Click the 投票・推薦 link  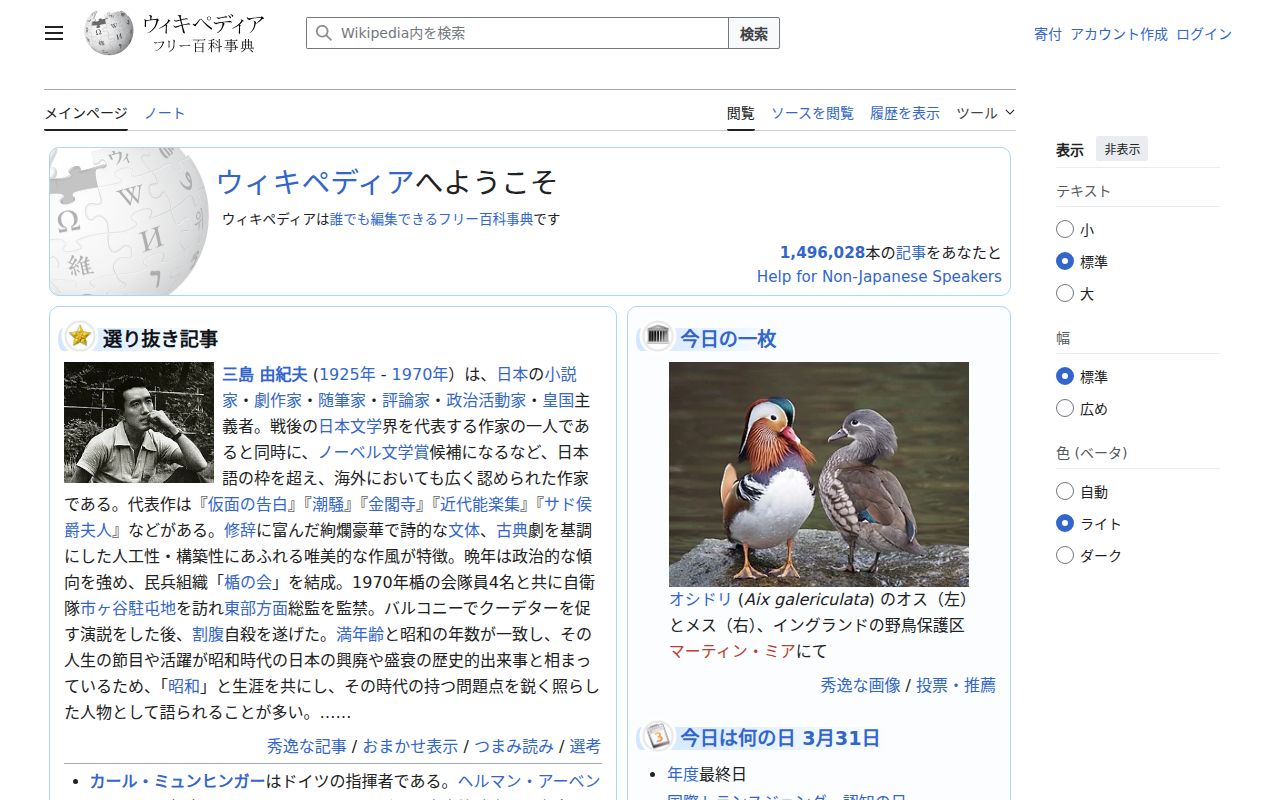tap(956, 685)
